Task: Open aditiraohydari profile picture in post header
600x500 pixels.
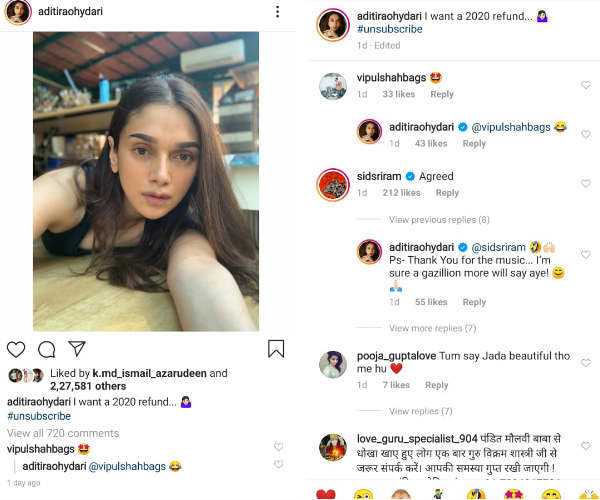Action: click(x=18, y=12)
